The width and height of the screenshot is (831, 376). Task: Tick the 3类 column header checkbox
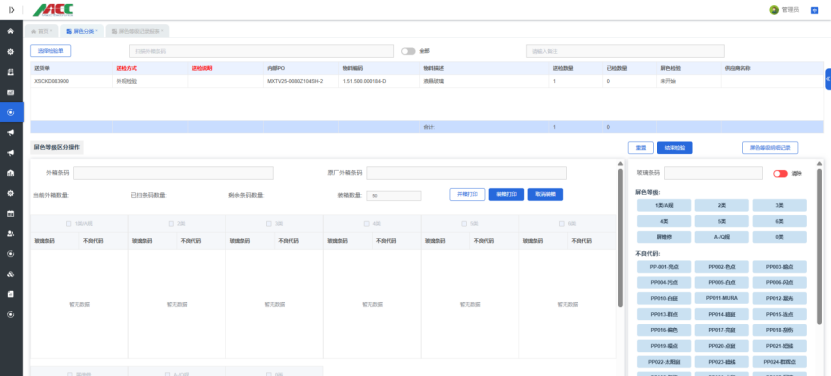pos(269,224)
